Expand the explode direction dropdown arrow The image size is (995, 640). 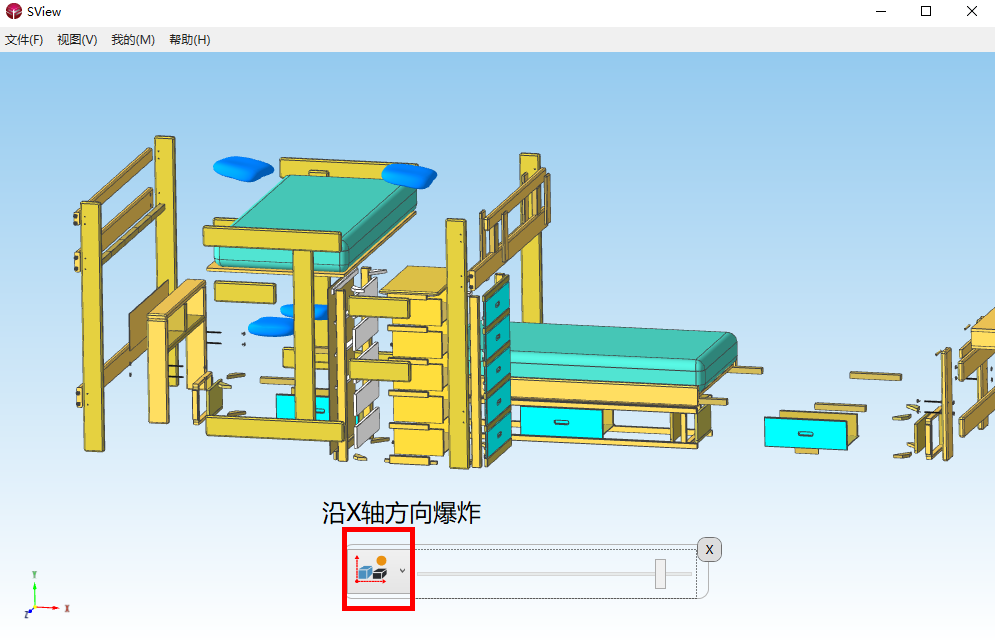click(402, 571)
